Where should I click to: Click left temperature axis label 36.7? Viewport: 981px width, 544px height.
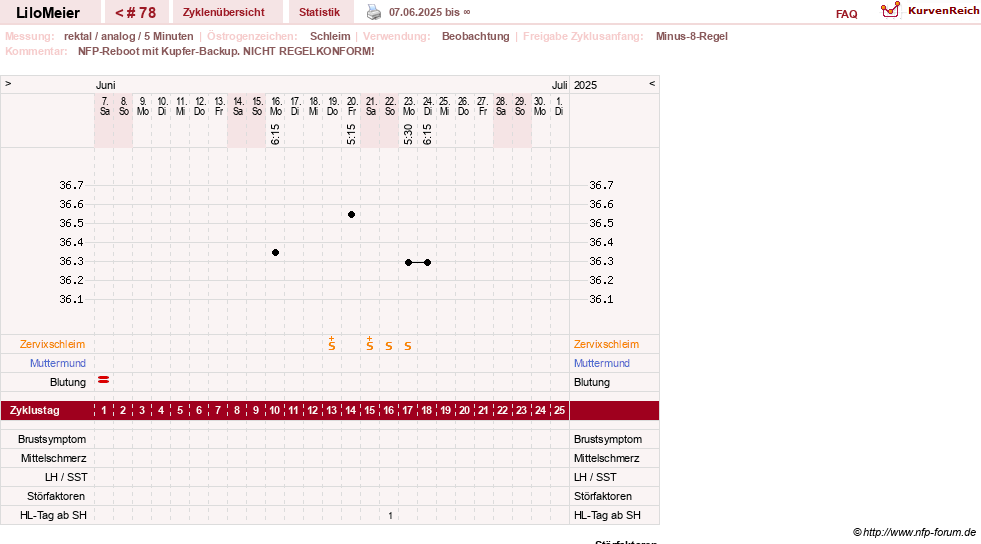(x=71, y=185)
